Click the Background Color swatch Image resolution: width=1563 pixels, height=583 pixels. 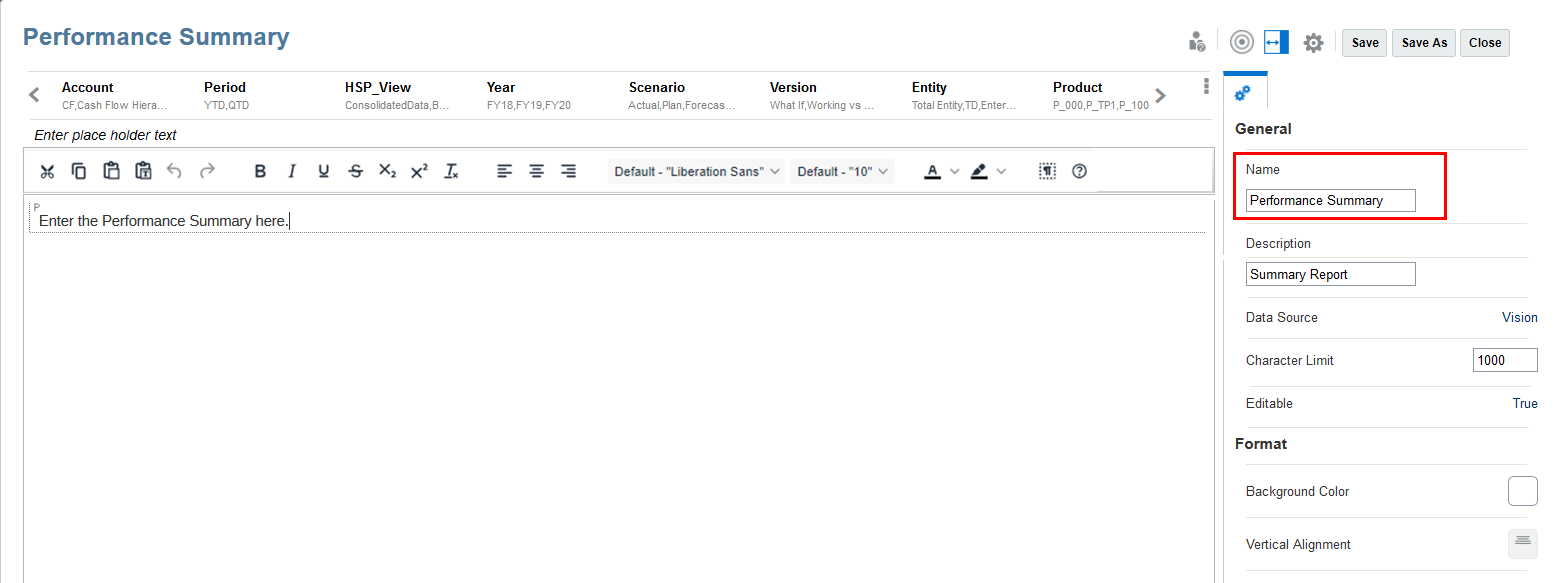point(1522,491)
